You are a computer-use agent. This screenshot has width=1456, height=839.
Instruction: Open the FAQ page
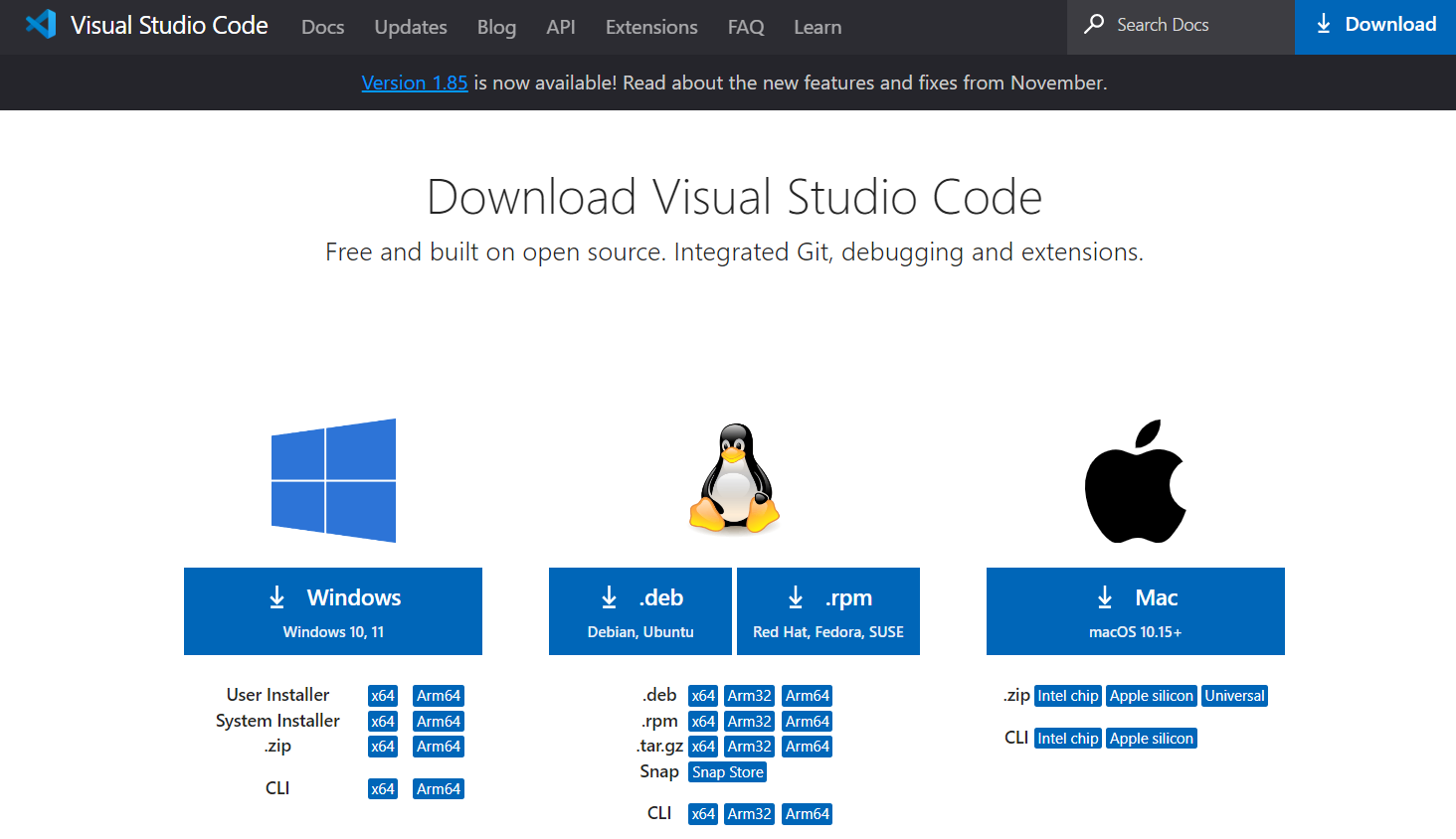point(746,27)
